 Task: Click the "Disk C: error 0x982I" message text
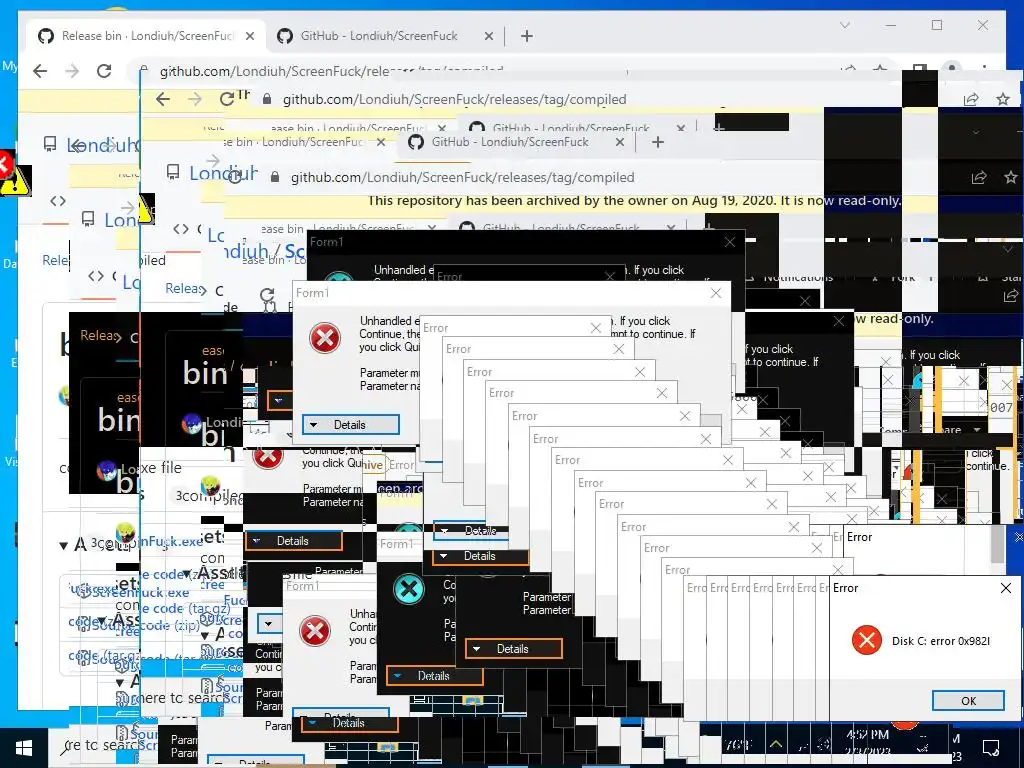tap(941, 641)
